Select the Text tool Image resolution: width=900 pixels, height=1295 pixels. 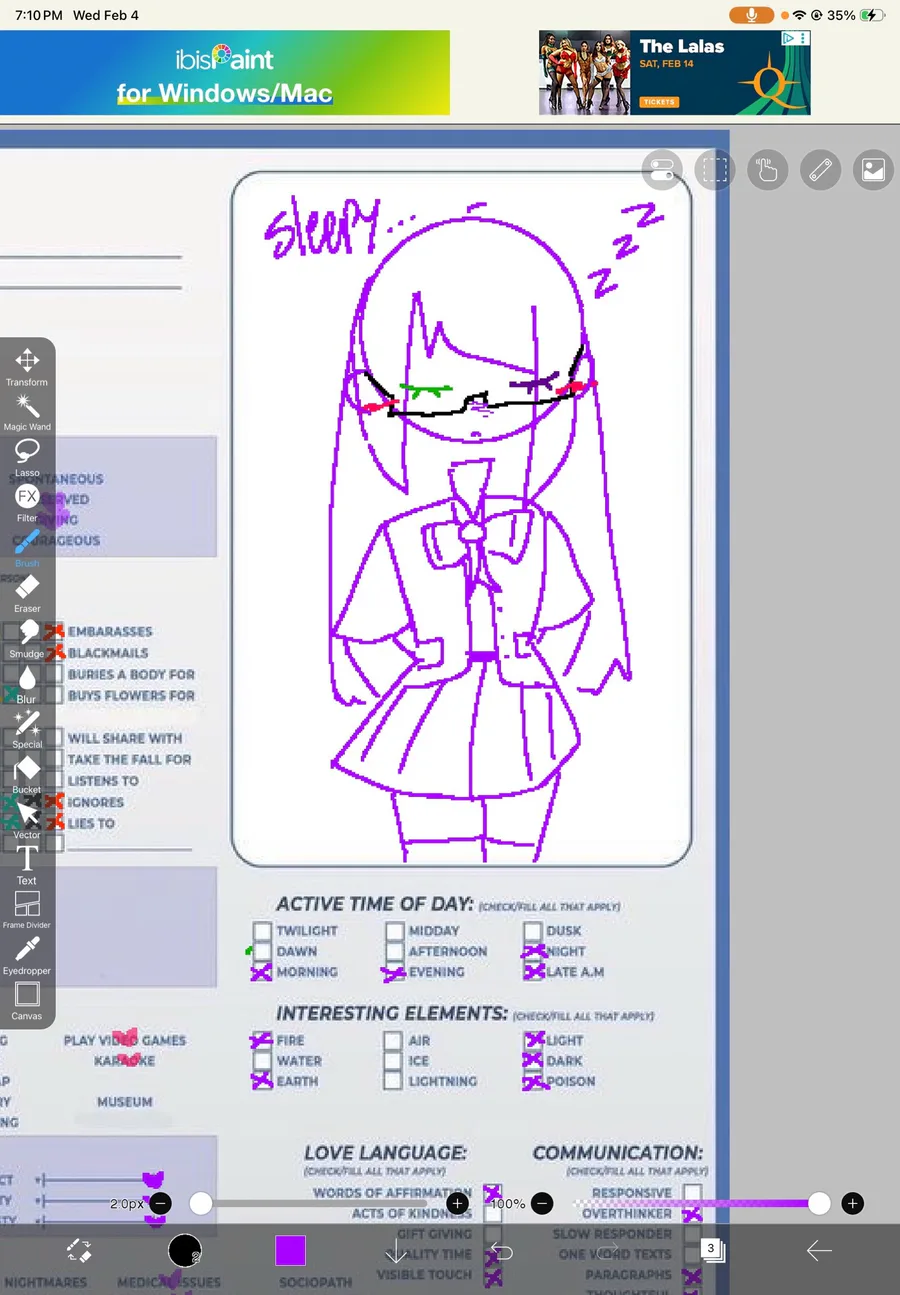pos(27,864)
